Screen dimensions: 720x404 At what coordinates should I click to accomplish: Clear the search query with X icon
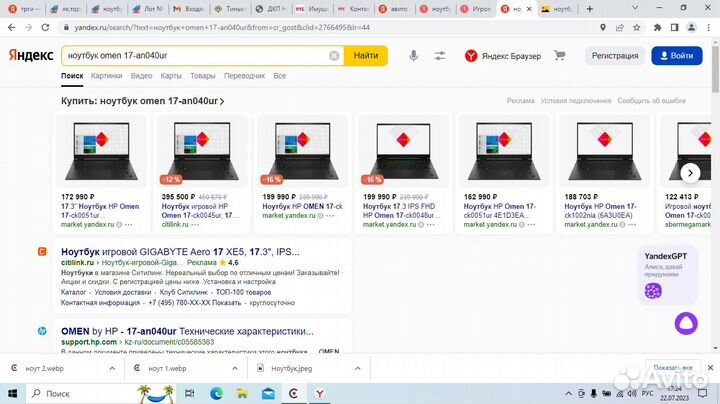click(x=334, y=56)
